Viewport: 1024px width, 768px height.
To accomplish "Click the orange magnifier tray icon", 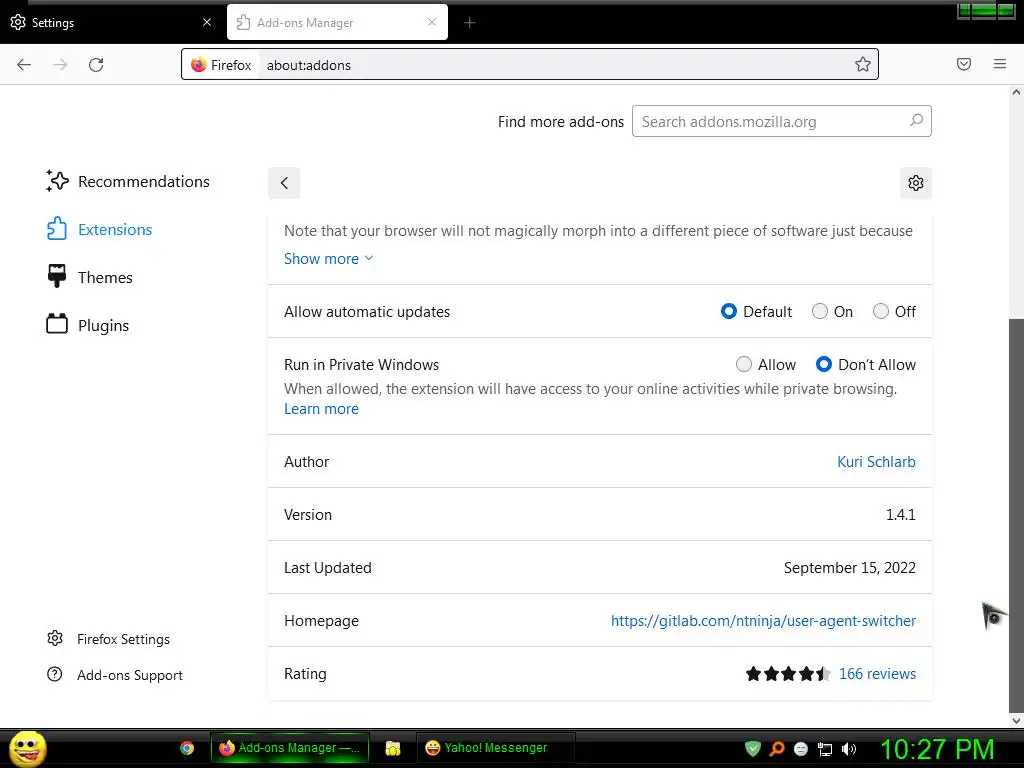I will click(x=777, y=748).
